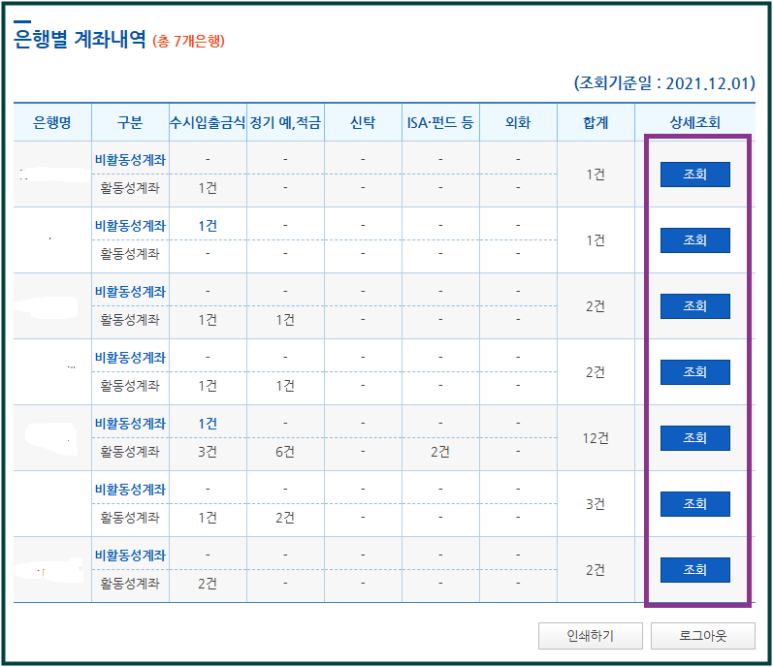Click the red (총 7개은행) text
Viewport: 773px width, 667px height.
coord(189,40)
